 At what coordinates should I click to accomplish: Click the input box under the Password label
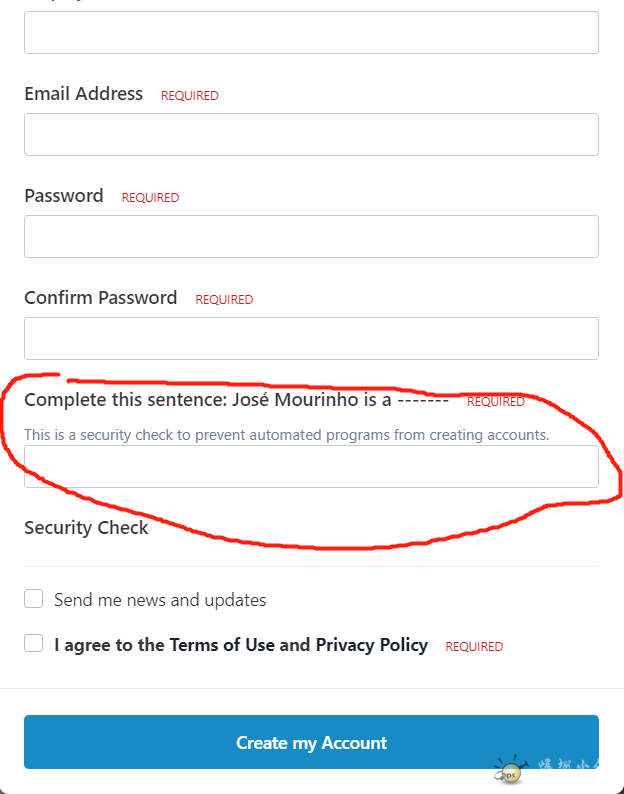click(x=311, y=236)
